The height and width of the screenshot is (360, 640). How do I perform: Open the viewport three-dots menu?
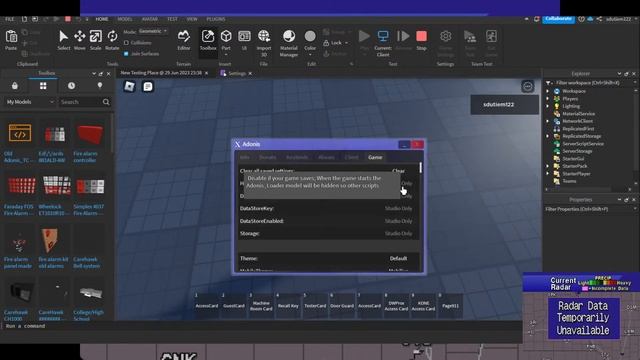(527, 86)
